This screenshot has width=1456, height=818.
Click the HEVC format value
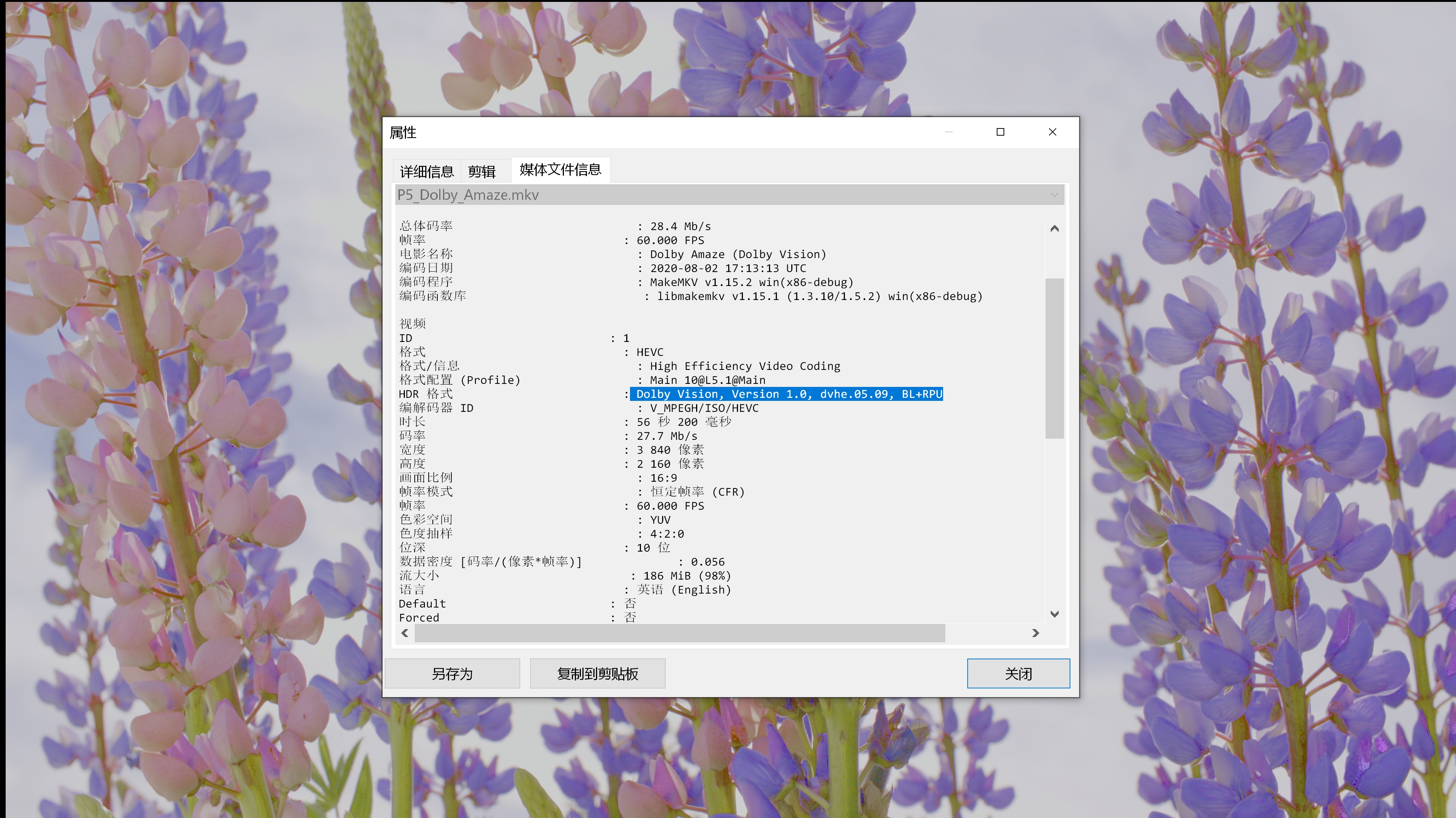coord(650,352)
